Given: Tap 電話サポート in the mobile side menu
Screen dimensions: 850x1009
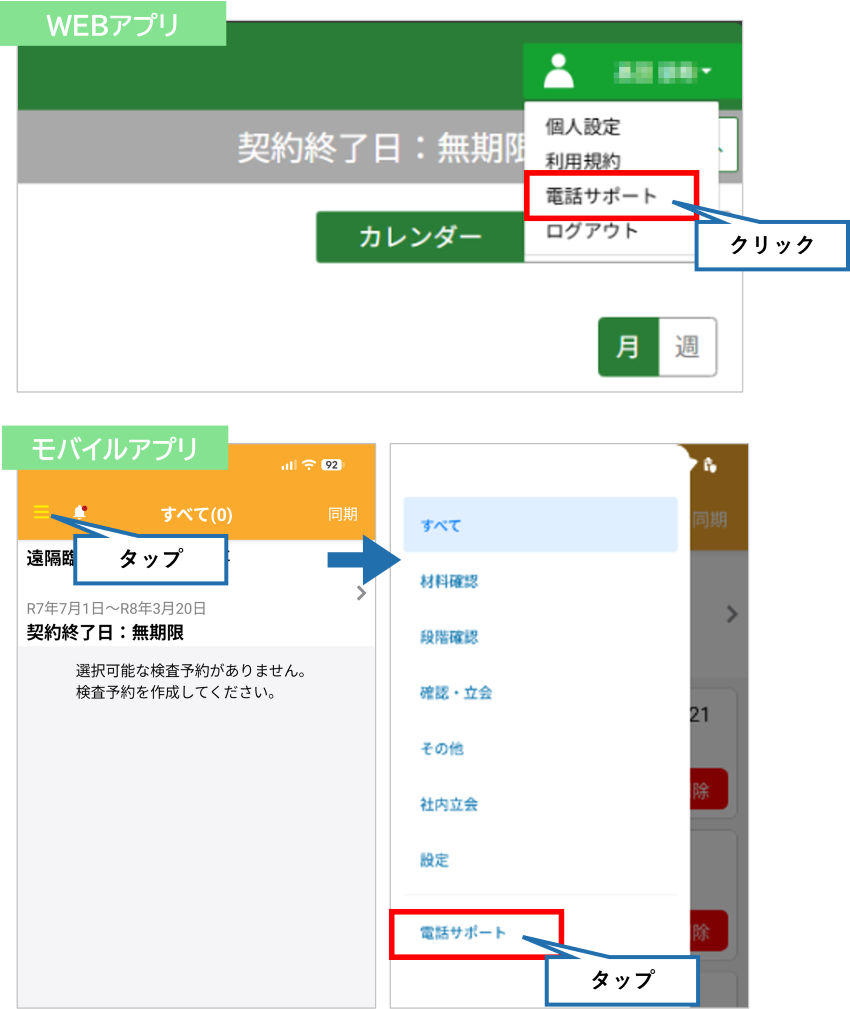Looking at the screenshot, I should 464,933.
